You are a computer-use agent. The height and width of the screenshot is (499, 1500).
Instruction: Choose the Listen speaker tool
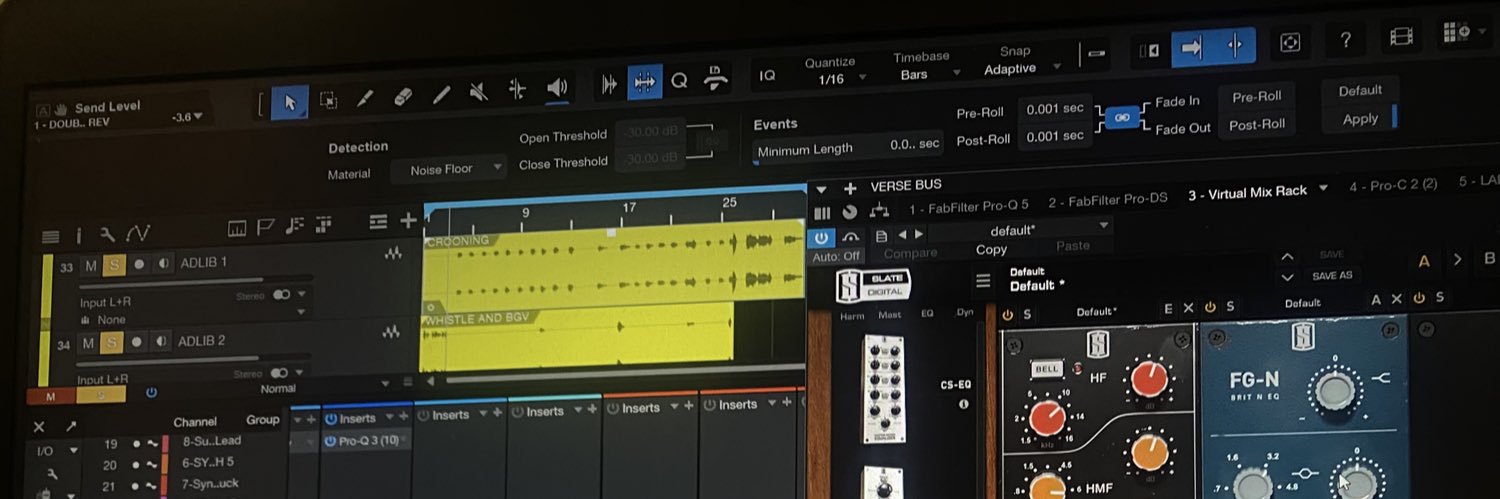557,88
